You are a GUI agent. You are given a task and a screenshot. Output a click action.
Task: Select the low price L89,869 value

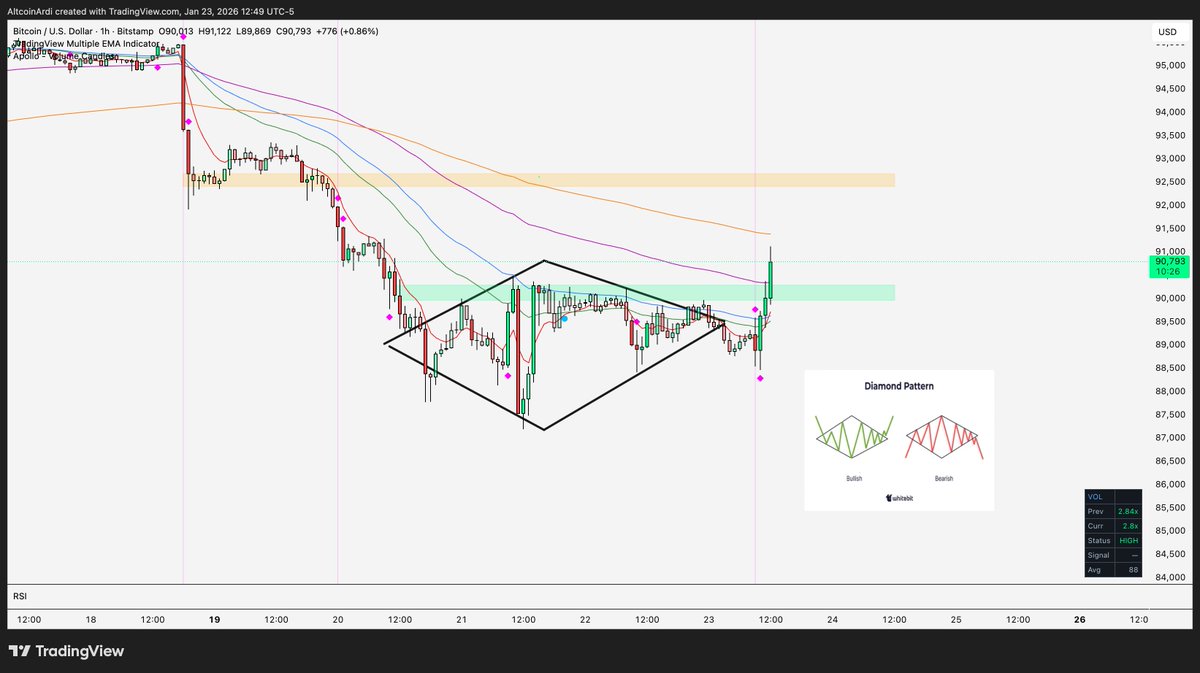point(255,32)
